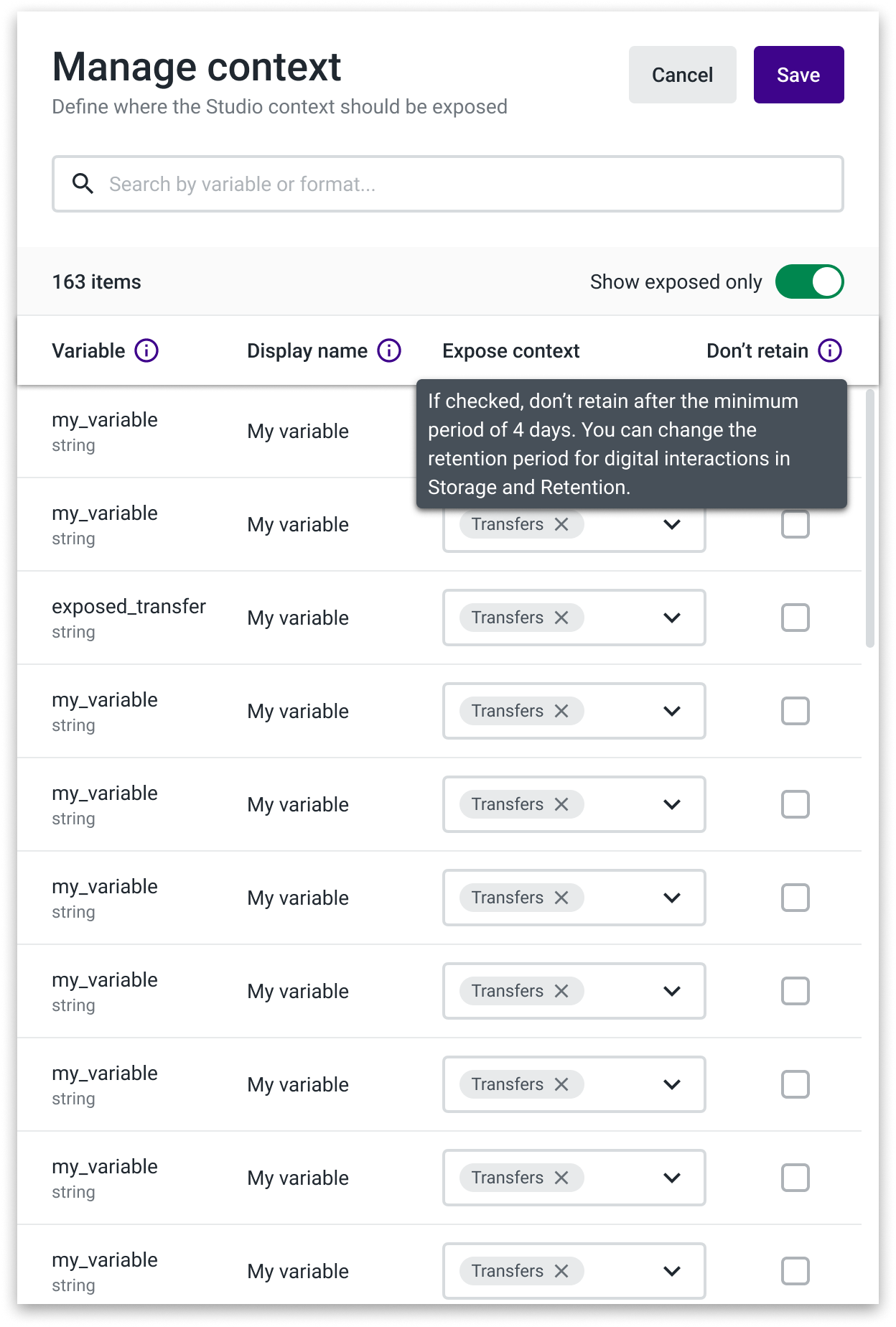Check the Don't retain box in the last row
The image size is (896, 1327).
795,1271
